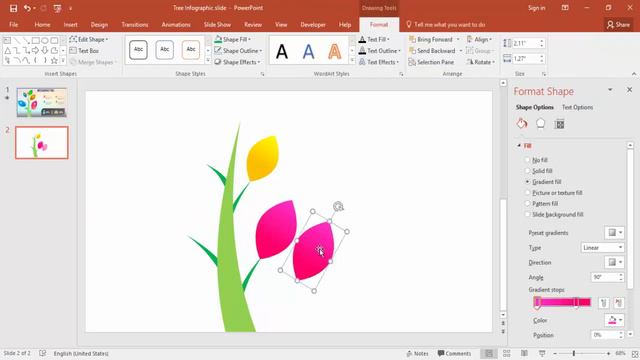Select first gradient stop on slider
The height and width of the screenshot is (360, 640).
538,302
